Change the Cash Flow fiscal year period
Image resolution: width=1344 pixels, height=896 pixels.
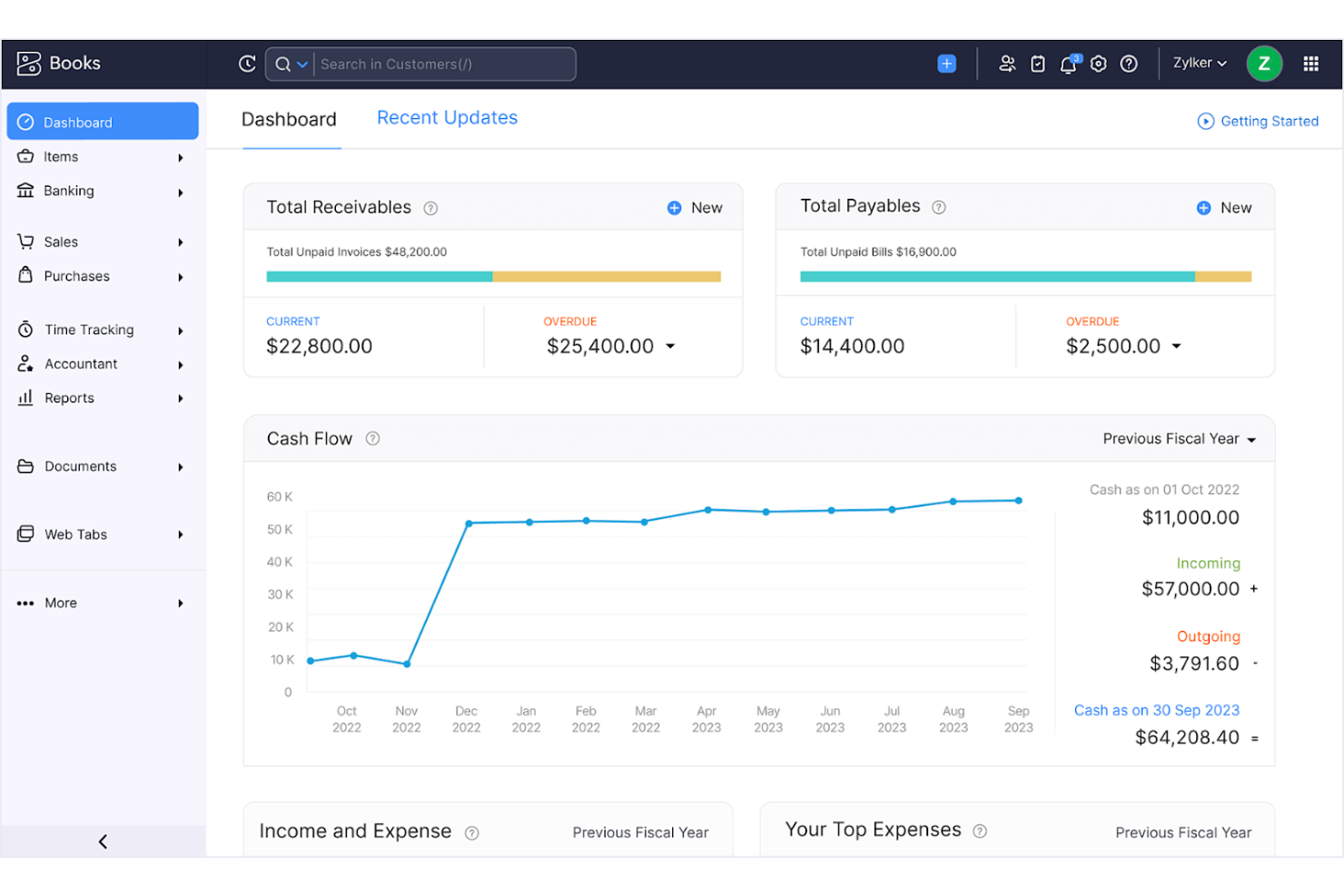click(x=1178, y=438)
